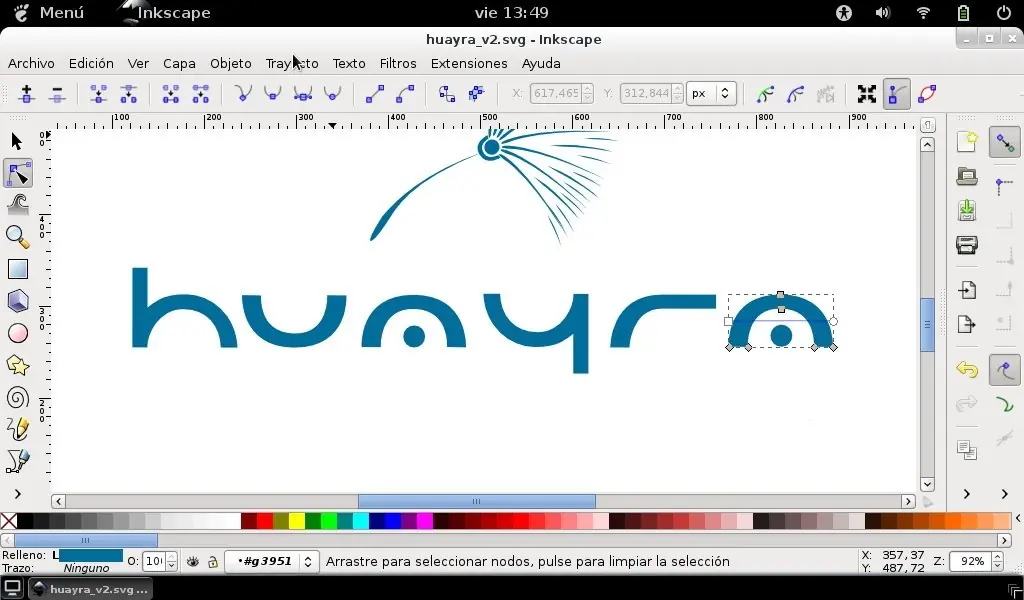Screen dimensions: 1024x600
Task: Pick the cyan palette swatch
Action: pos(360,520)
